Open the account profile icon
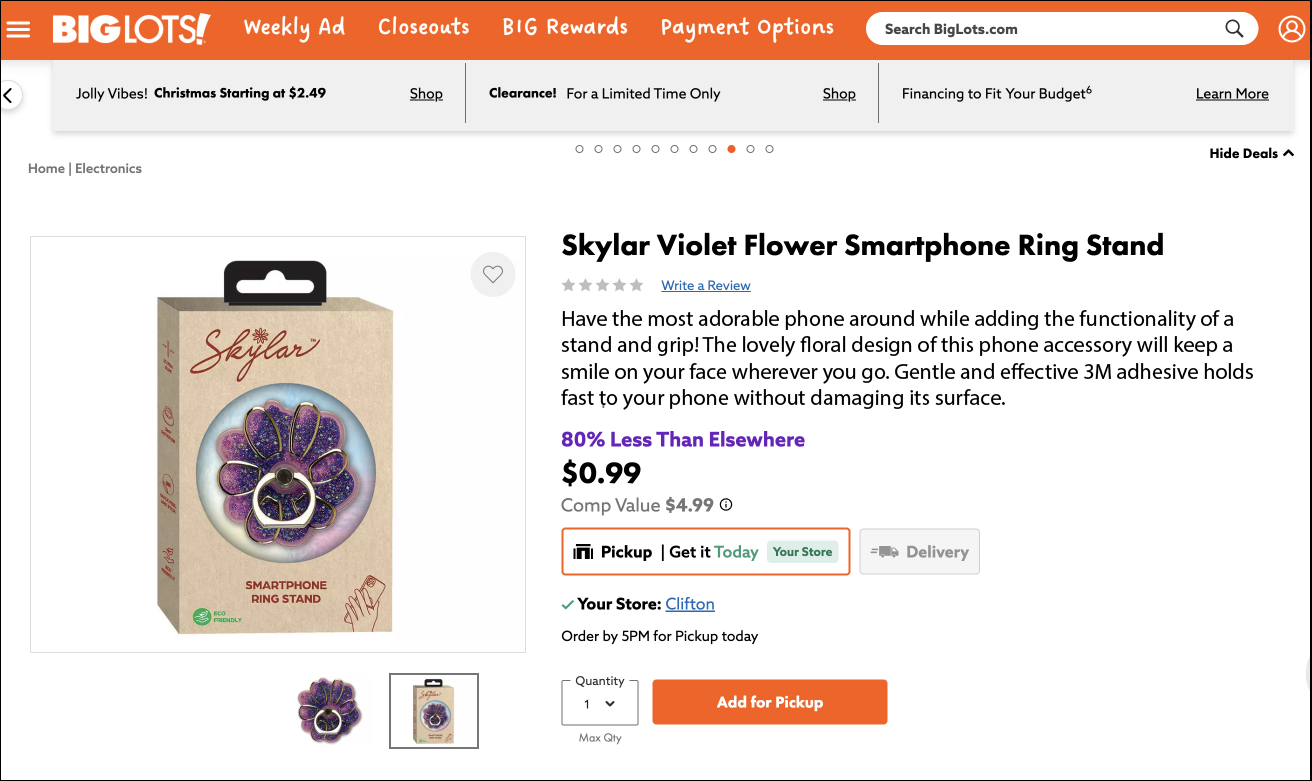 pyautogui.click(x=1291, y=29)
